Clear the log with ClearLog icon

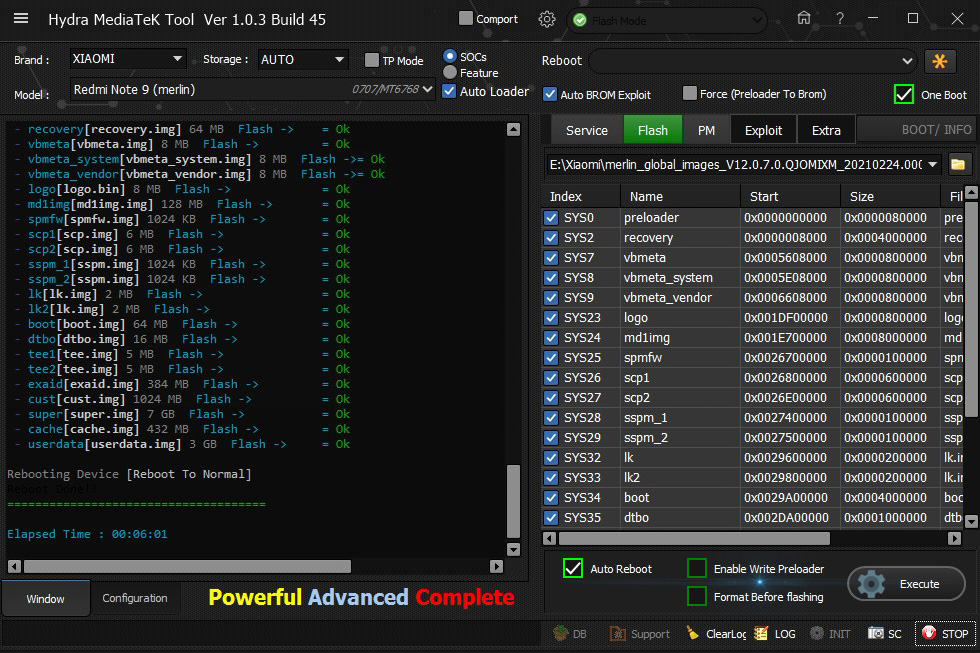click(716, 634)
